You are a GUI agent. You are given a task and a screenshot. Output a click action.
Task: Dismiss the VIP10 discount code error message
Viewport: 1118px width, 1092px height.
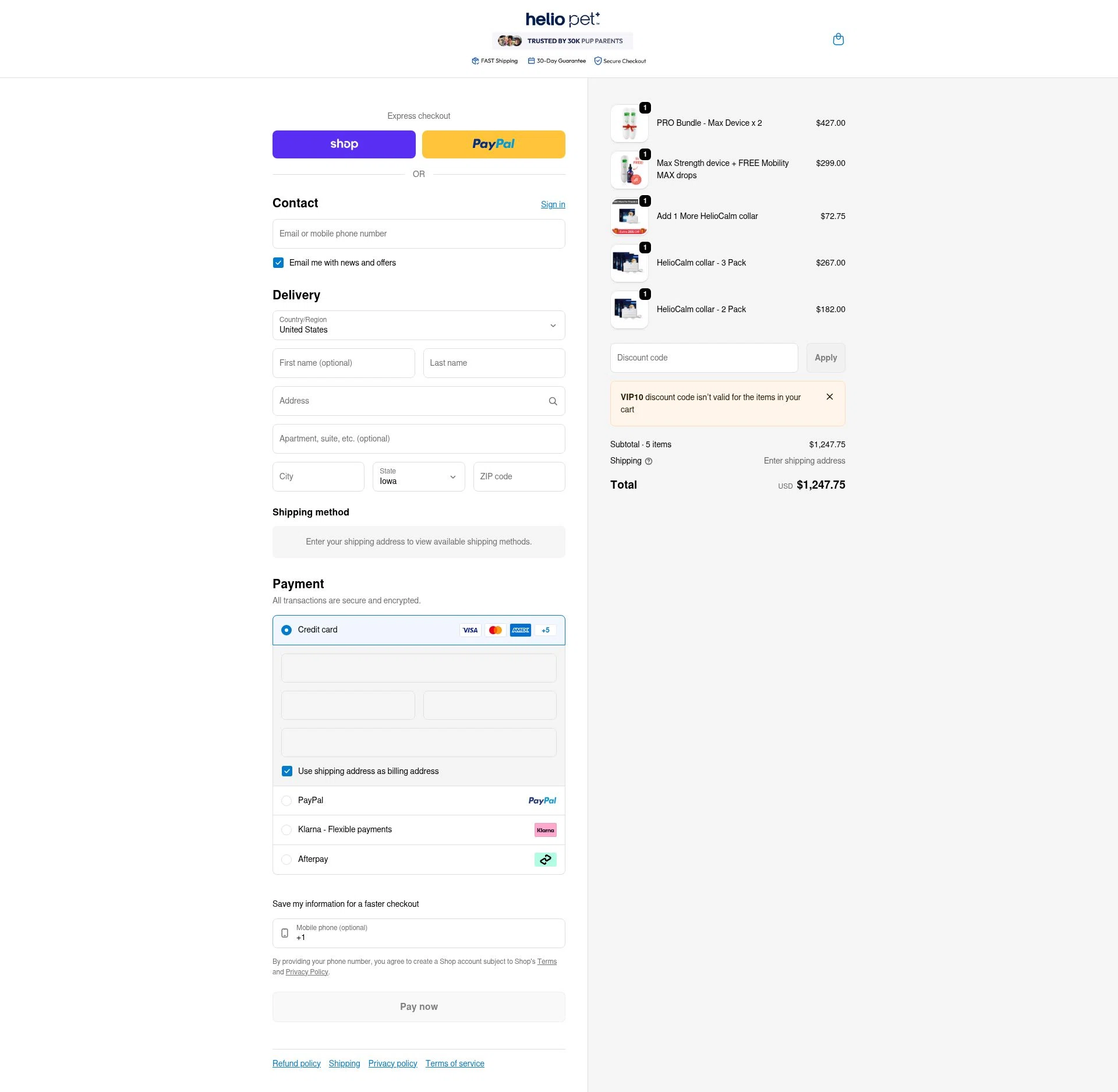pyautogui.click(x=829, y=397)
